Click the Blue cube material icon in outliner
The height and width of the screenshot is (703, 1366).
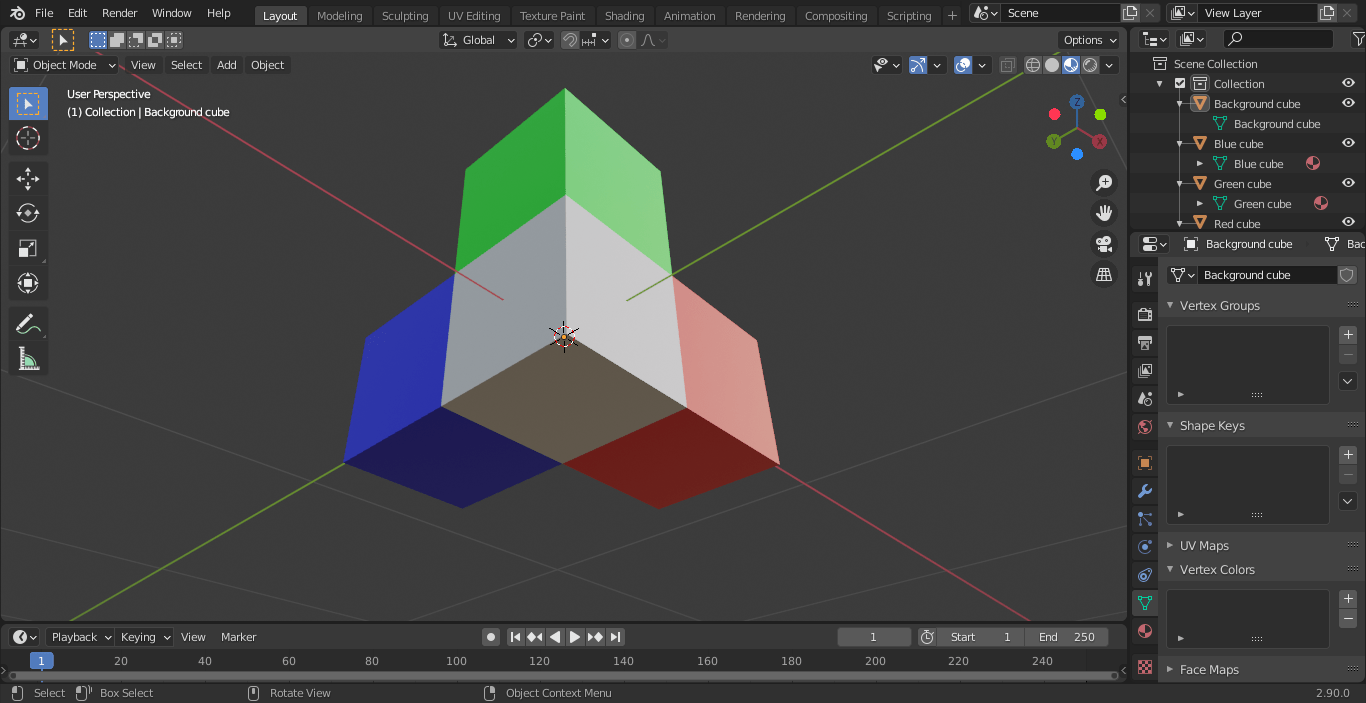[1313, 164]
